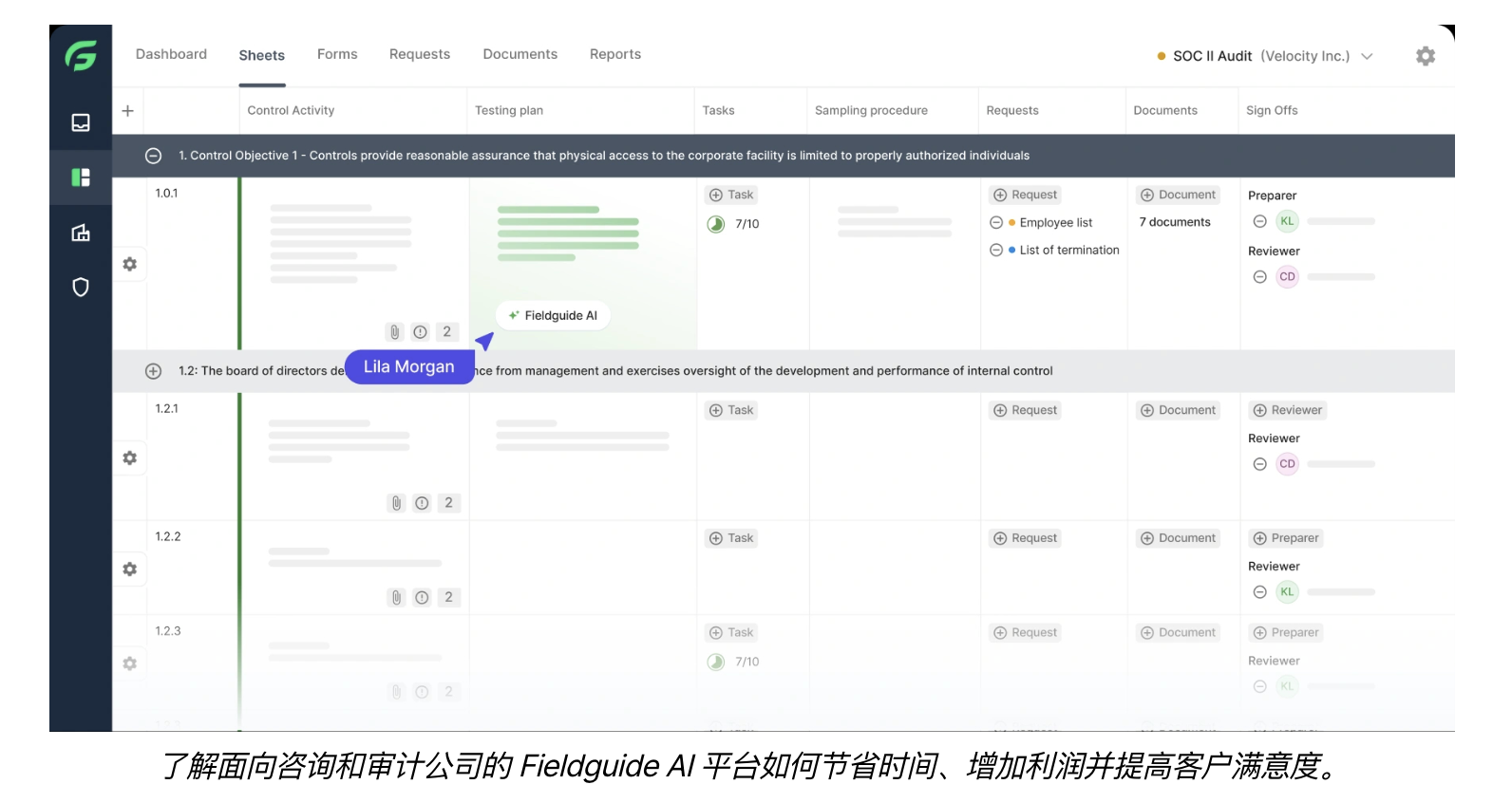Click the List of termination request
This screenshot has width=1512, height=803.
[1069, 250]
